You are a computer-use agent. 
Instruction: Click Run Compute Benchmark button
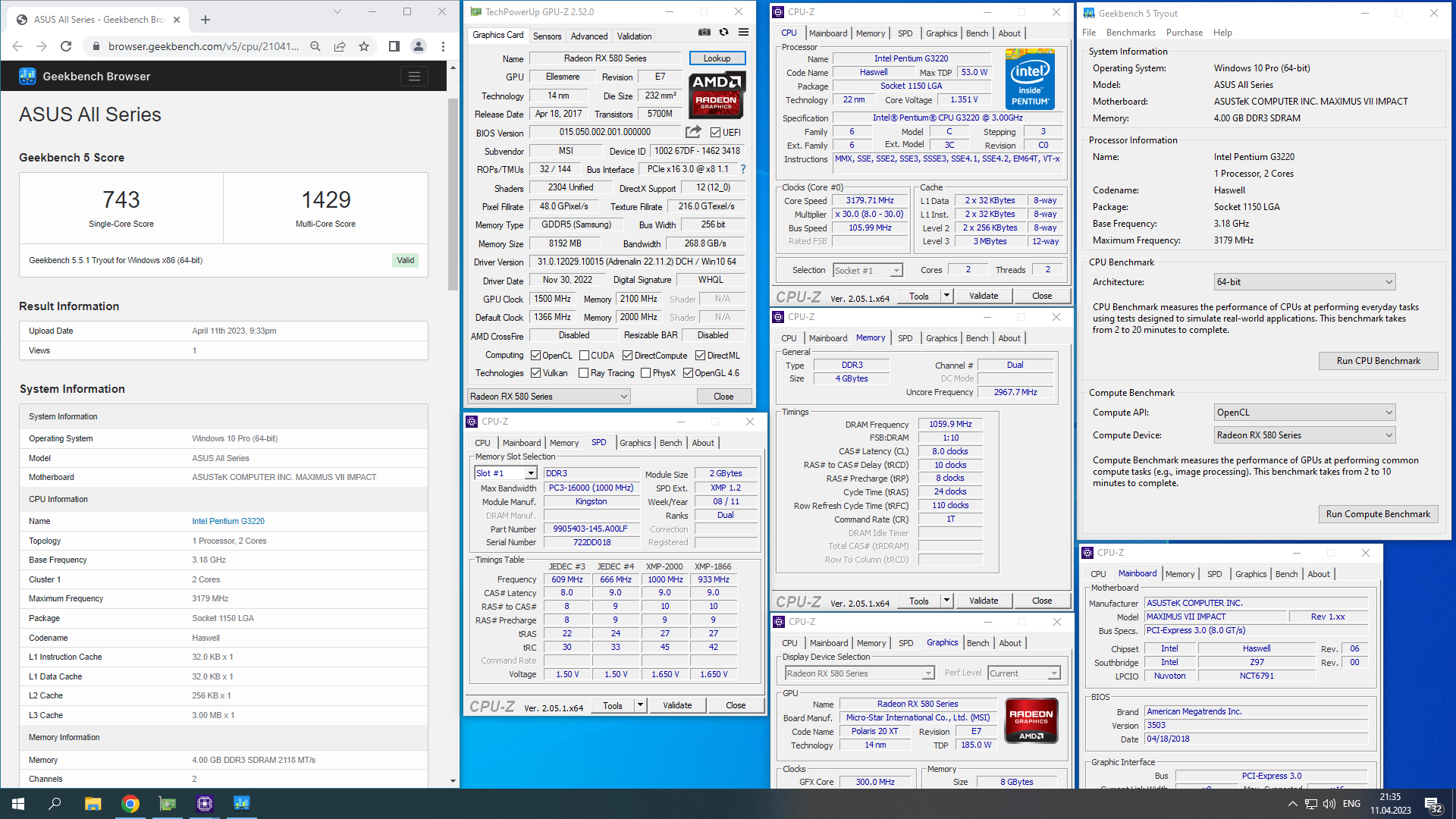pyautogui.click(x=1378, y=514)
